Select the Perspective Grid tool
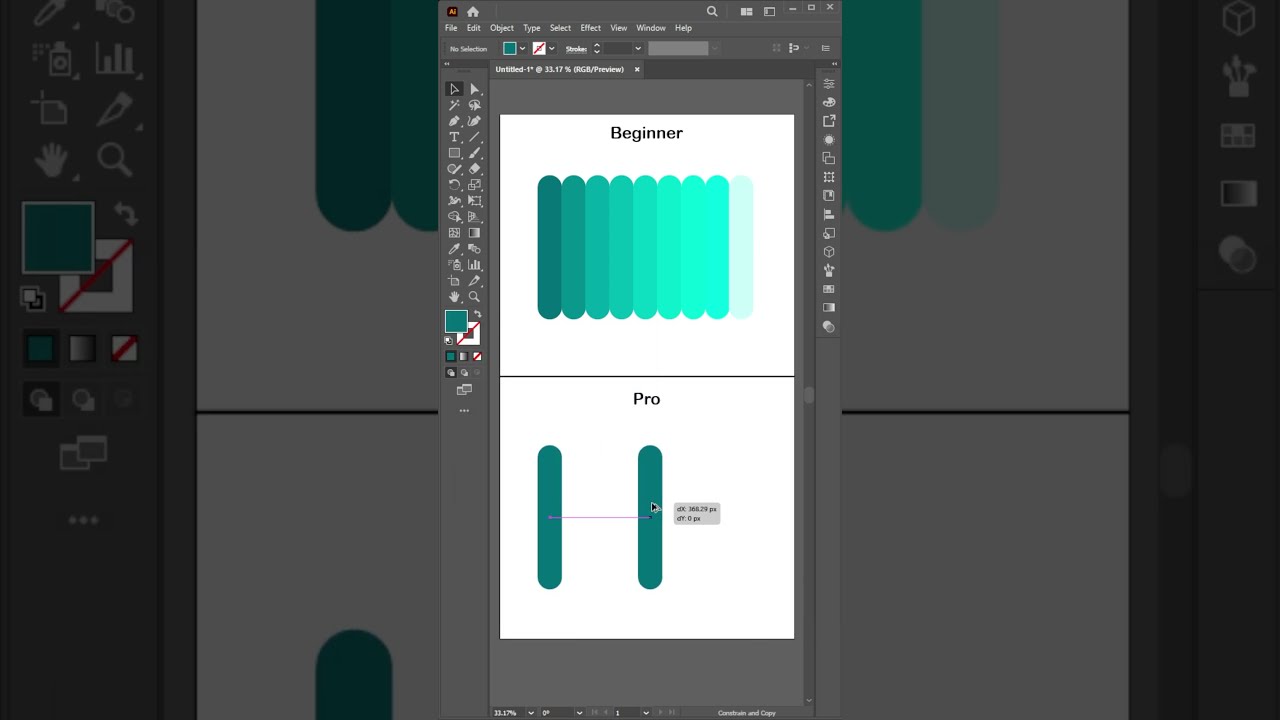This screenshot has height=720, width=1280. [x=474, y=217]
